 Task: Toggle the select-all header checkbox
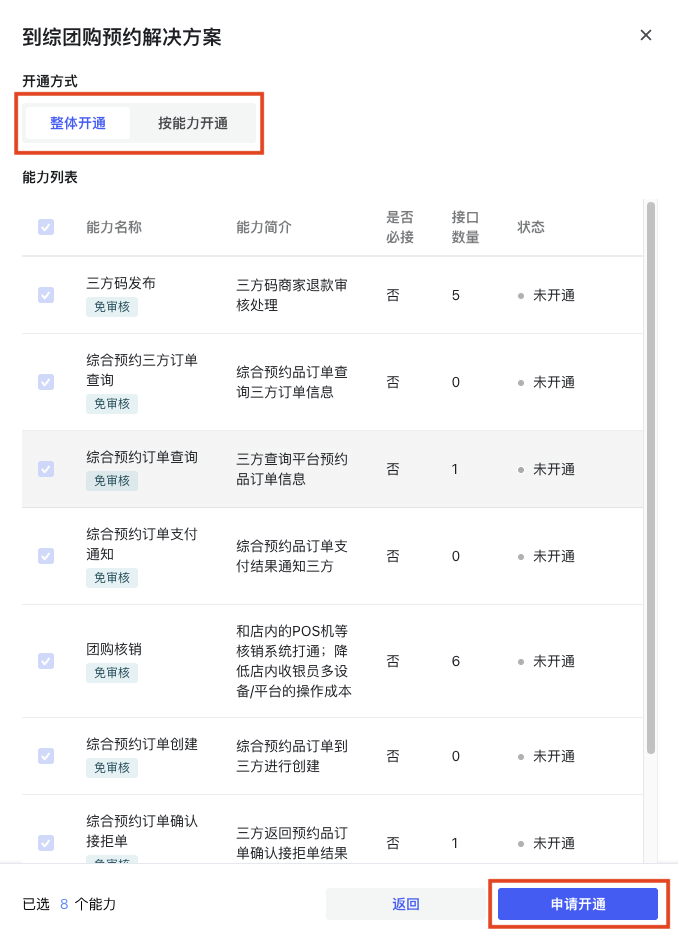click(x=46, y=227)
